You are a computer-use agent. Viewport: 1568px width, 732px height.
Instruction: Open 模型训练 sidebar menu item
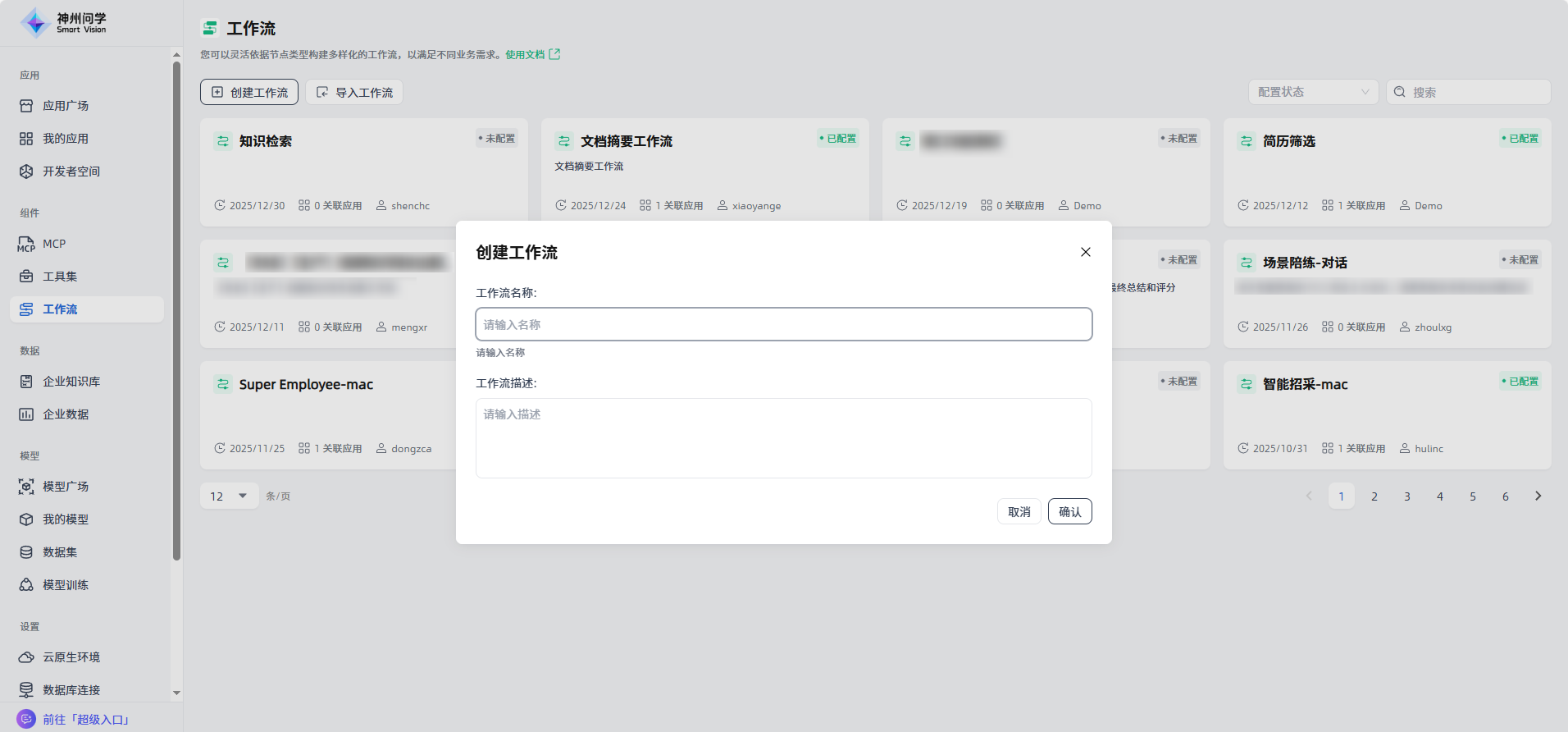[x=66, y=585]
